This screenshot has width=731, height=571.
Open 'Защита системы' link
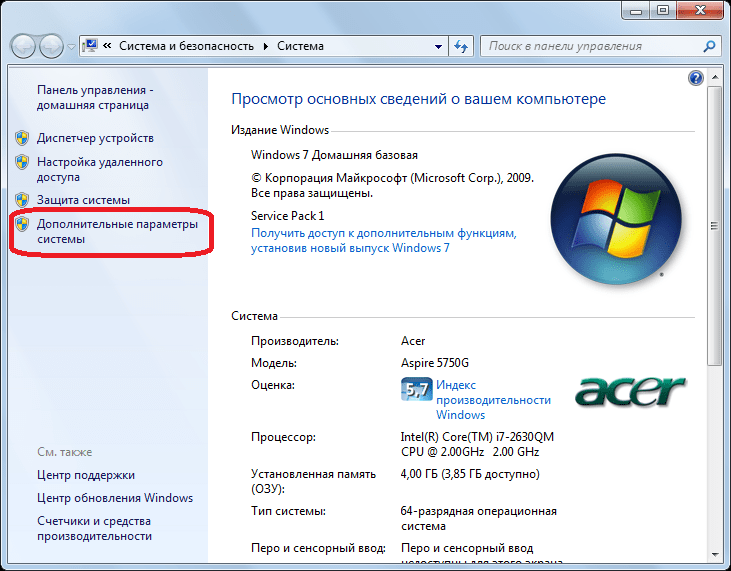(x=83, y=200)
